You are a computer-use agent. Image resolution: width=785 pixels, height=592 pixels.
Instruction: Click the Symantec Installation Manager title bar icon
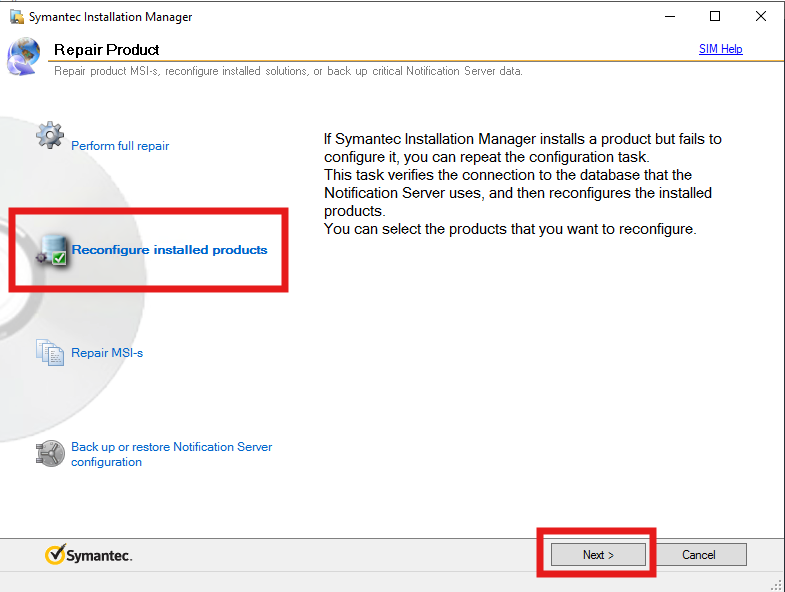(16, 17)
